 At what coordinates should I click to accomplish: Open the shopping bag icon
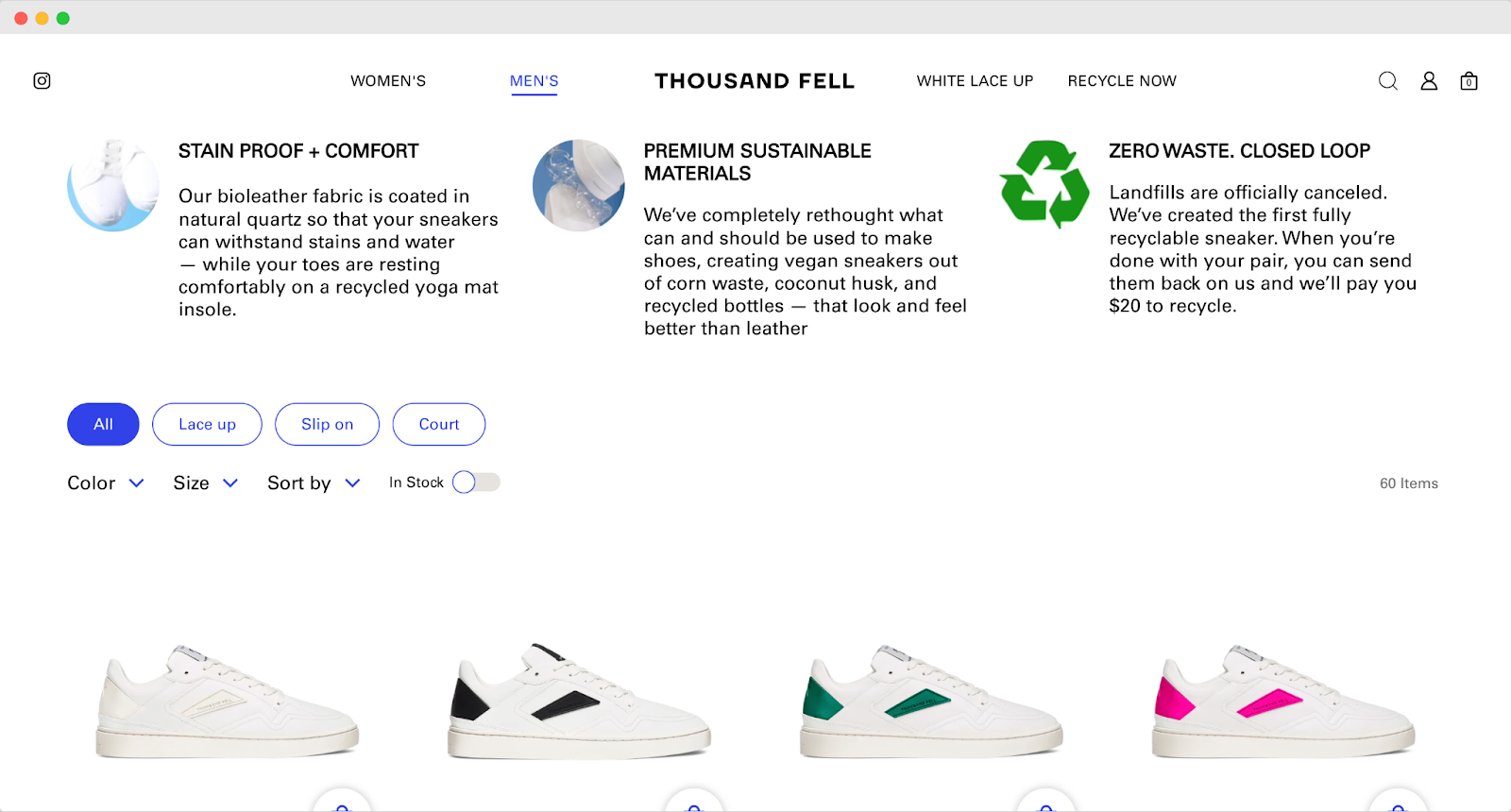click(x=1469, y=81)
